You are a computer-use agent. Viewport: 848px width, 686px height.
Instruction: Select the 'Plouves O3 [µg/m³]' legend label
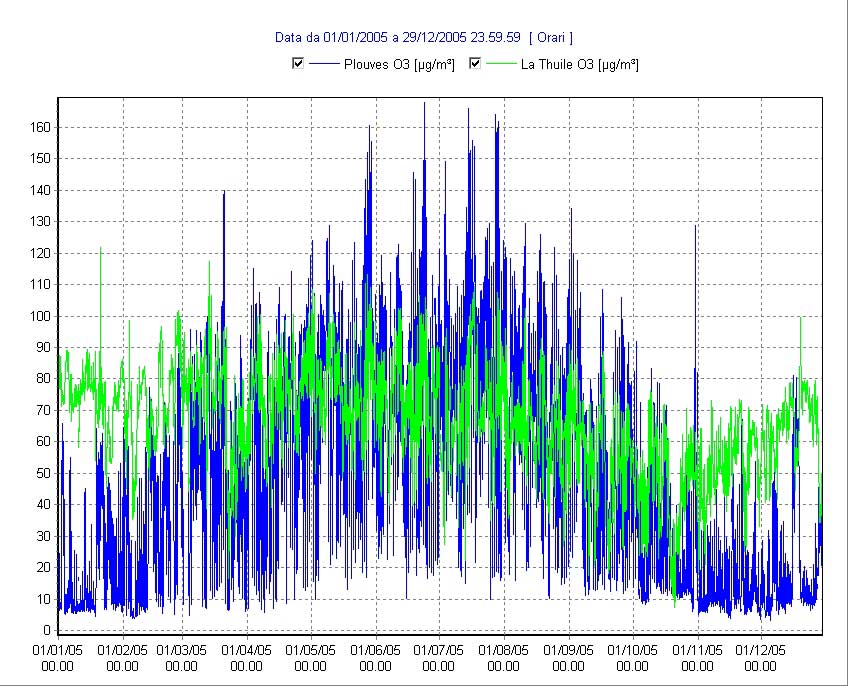399,64
